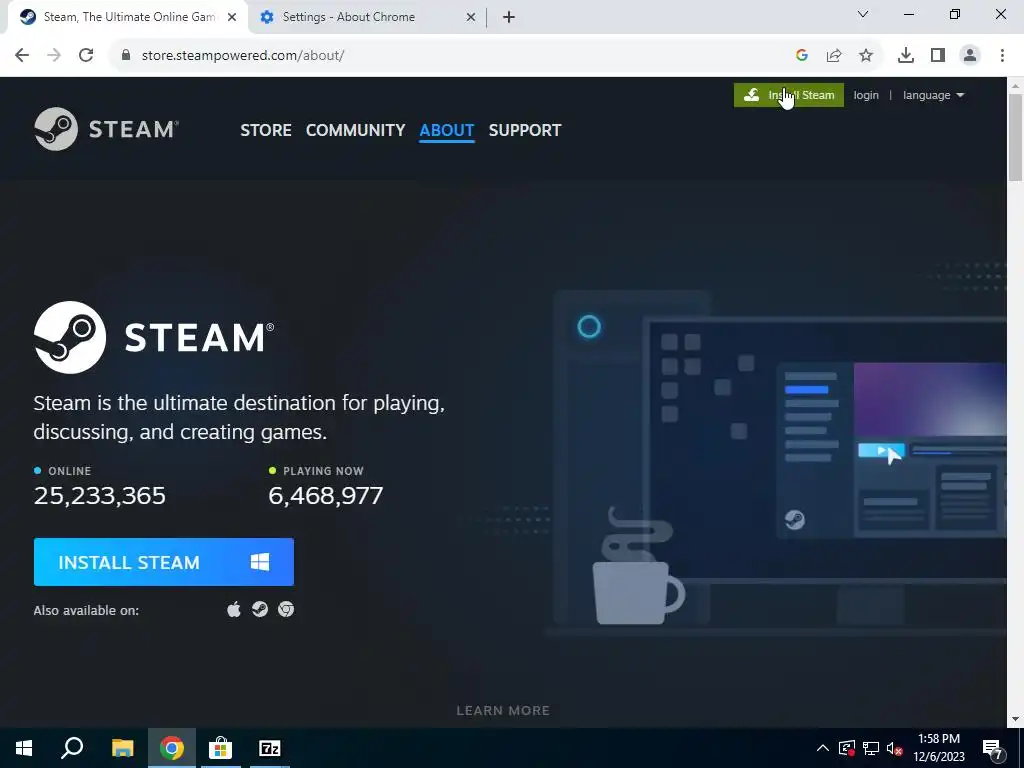This screenshot has height=768, width=1024.
Task: Click the muted volume tray icon
Action: click(x=894, y=748)
